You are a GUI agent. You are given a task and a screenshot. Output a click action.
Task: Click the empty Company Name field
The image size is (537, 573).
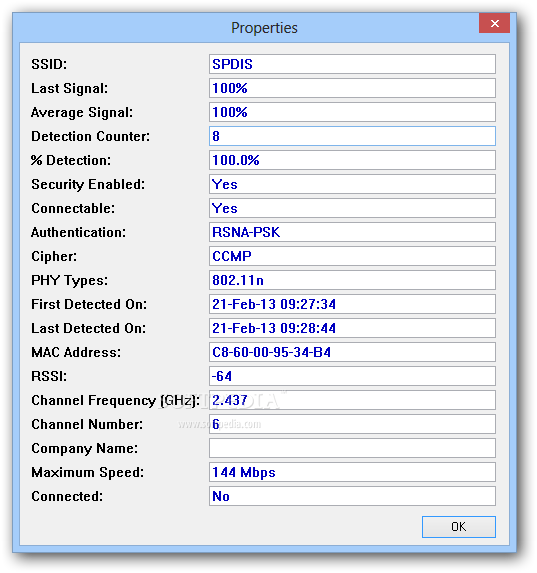(x=352, y=448)
